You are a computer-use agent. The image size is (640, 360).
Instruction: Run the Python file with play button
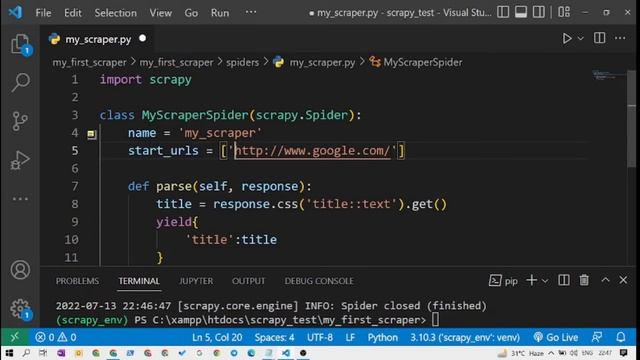coord(567,38)
